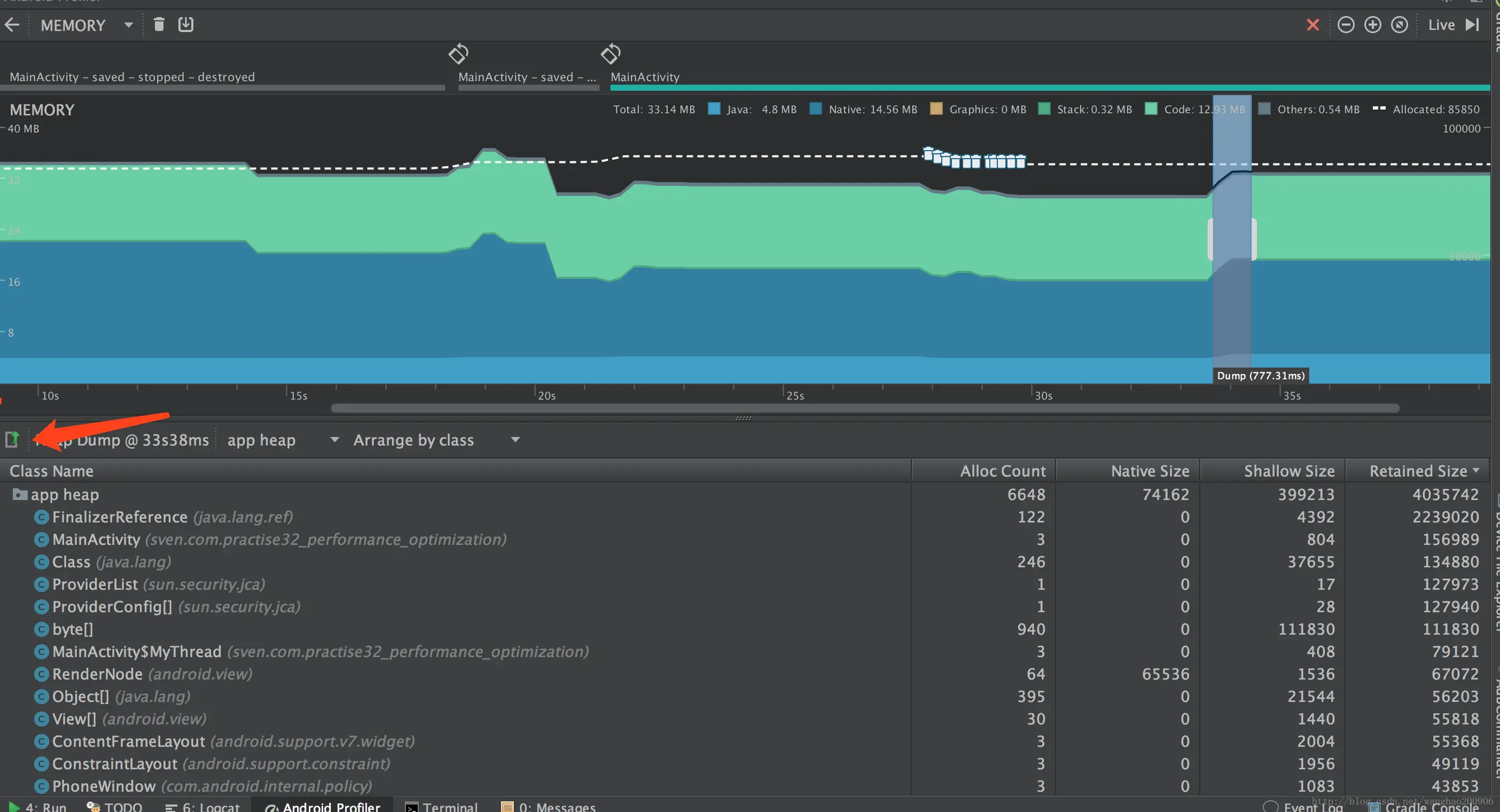Click the 25s tick on time axis
This screenshot has width=1500, height=812.
tap(794, 395)
